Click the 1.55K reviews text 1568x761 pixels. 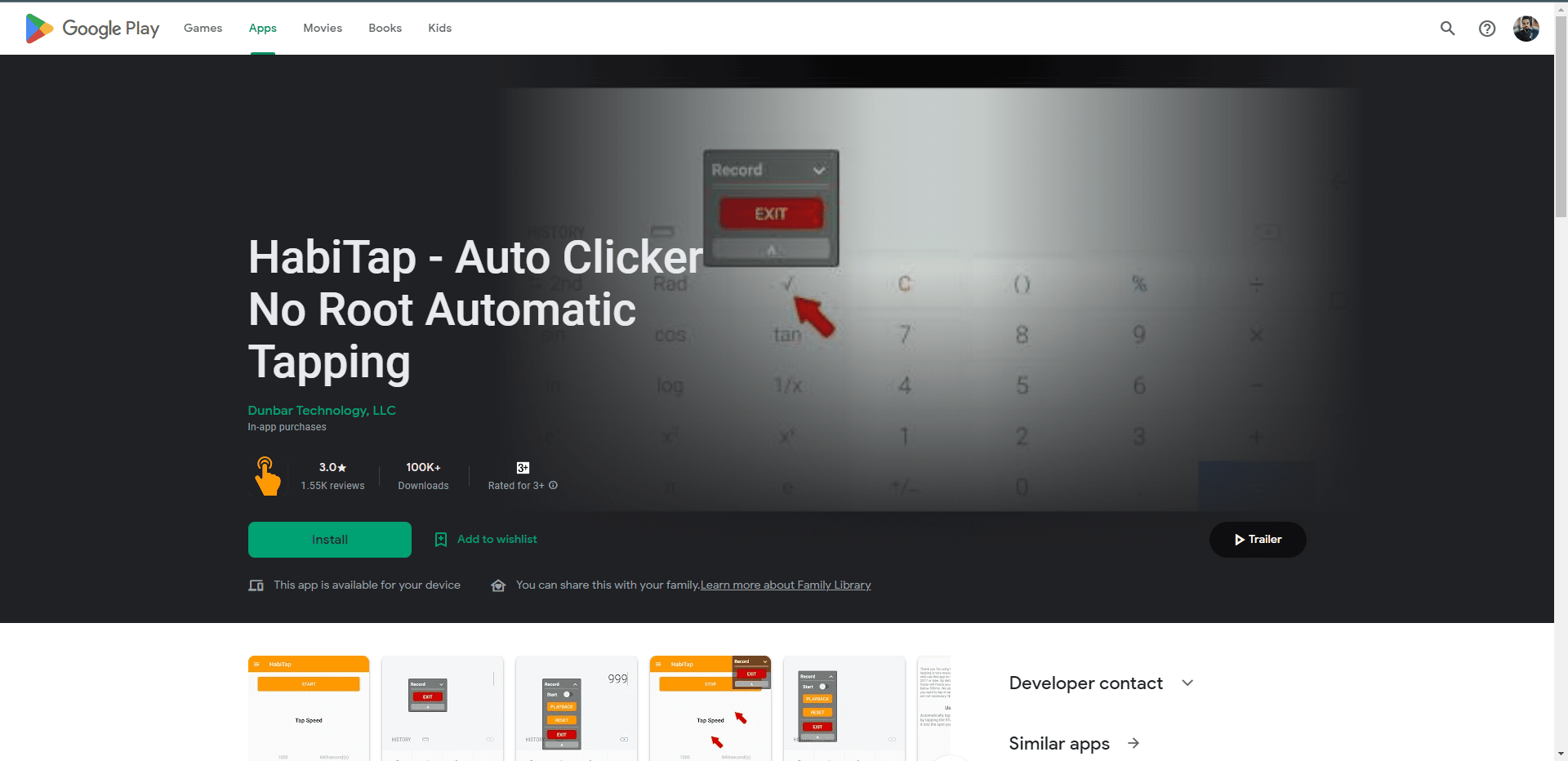tap(332, 486)
